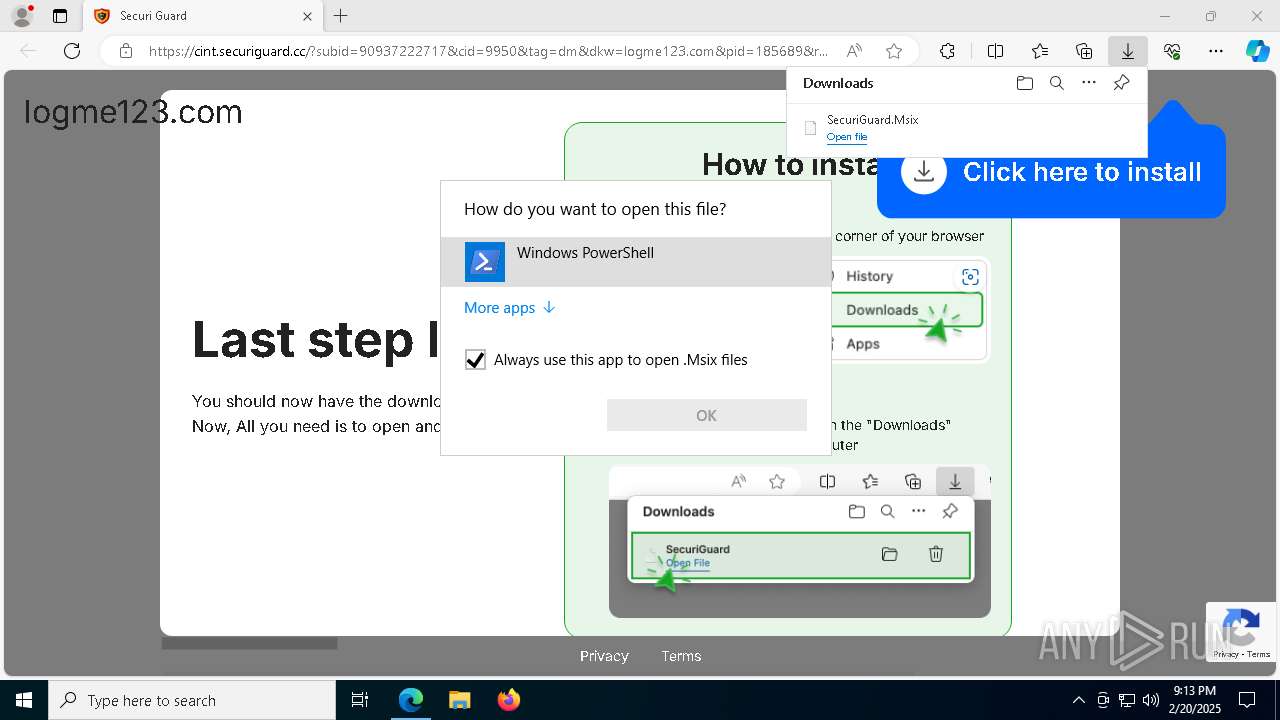
Task: Open downloads folder icon in Downloads panel
Action: (x=1024, y=83)
